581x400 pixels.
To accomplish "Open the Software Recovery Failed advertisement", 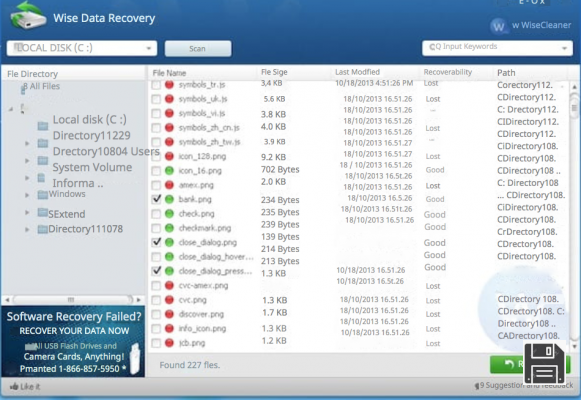I will 73,341.
